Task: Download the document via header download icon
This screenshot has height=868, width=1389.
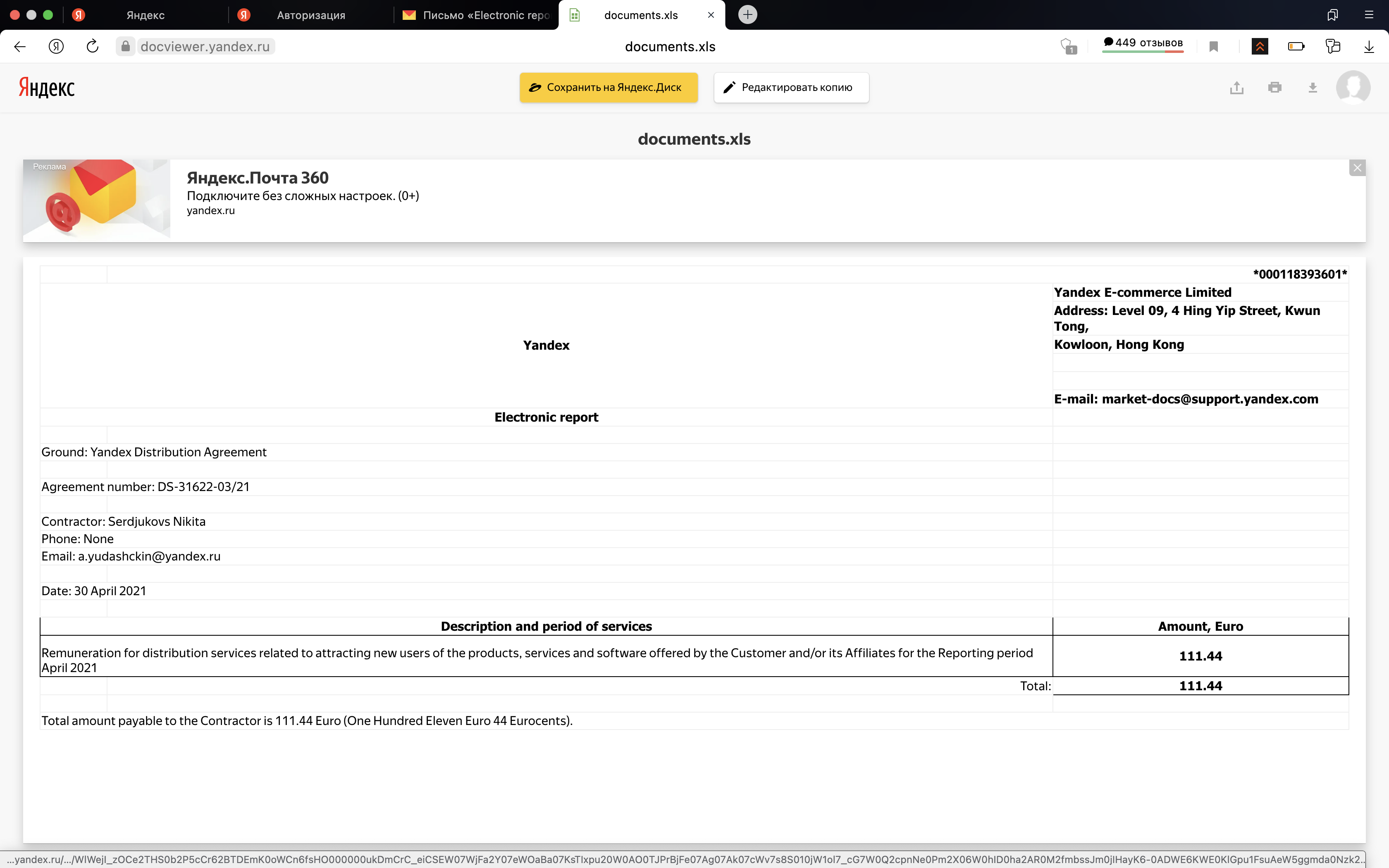Action: (1313, 88)
